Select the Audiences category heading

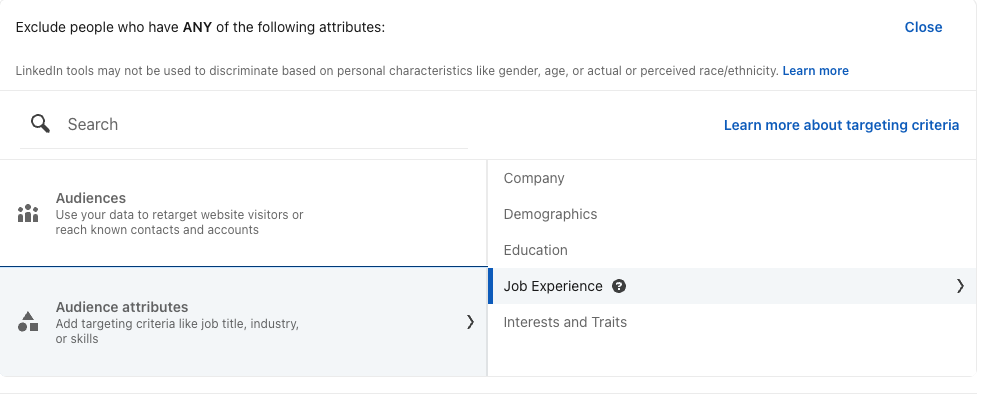point(91,198)
